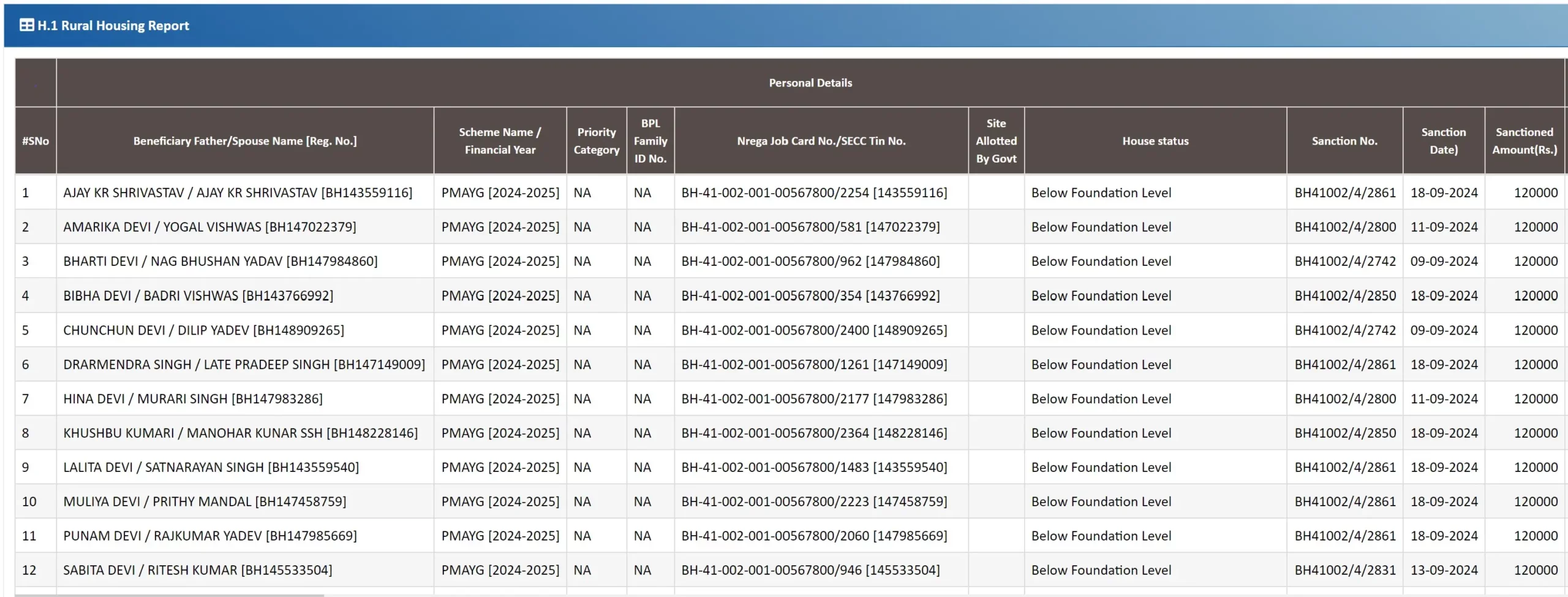Screen dimensions: 1568x597
Task: Click job card number ending 962 [147984860]
Action: tap(810, 261)
